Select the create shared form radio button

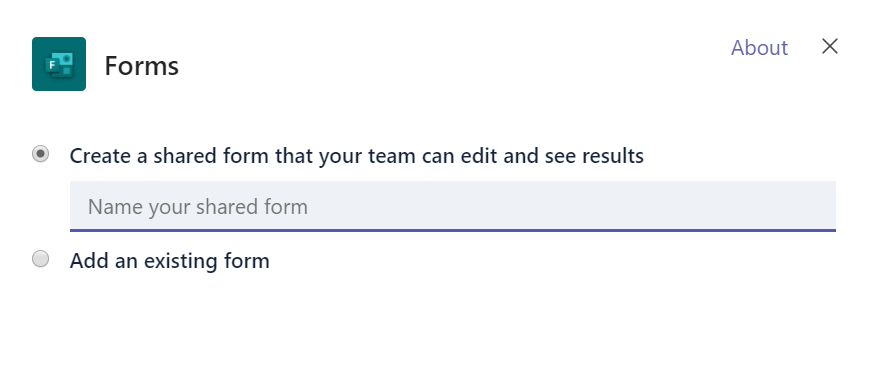(40, 154)
